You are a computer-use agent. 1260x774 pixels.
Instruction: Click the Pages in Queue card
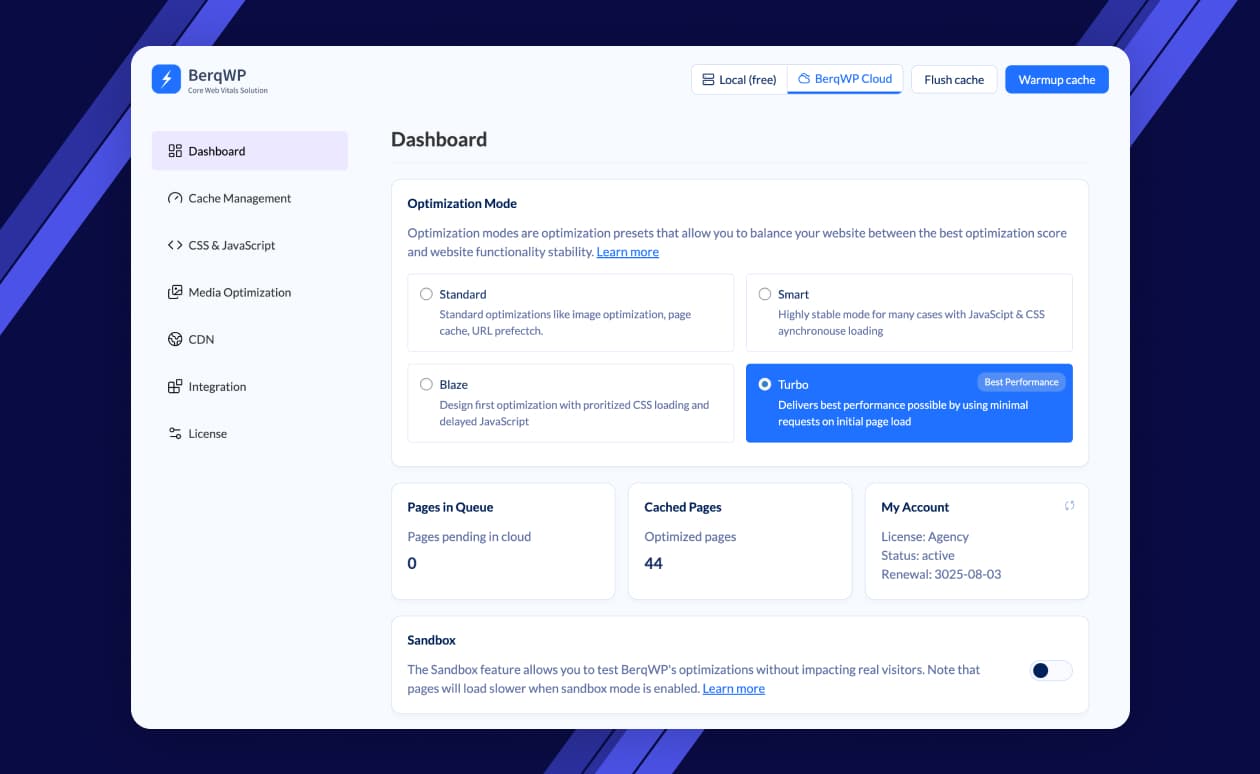click(503, 541)
